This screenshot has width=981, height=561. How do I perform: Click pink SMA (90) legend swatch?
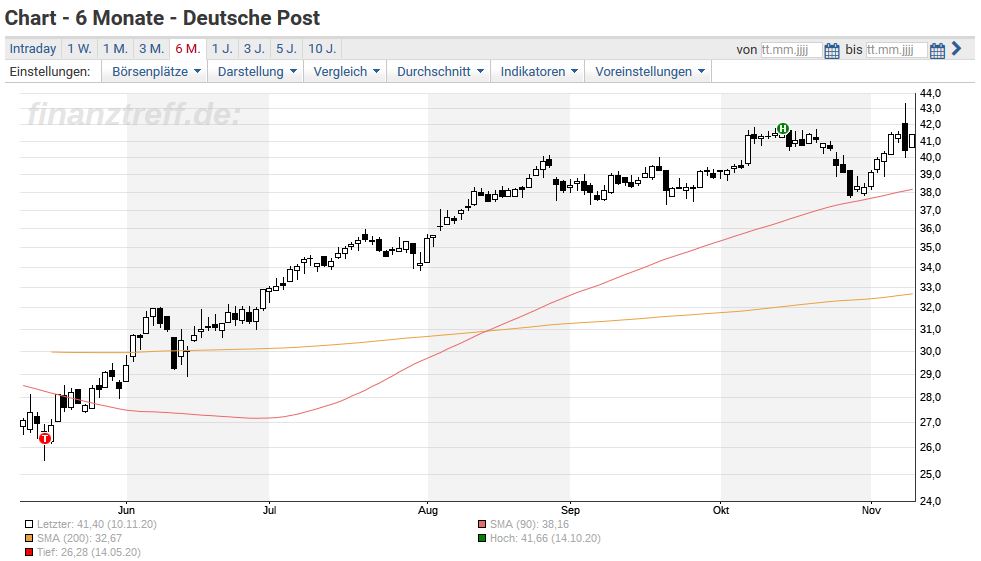click(x=482, y=524)
